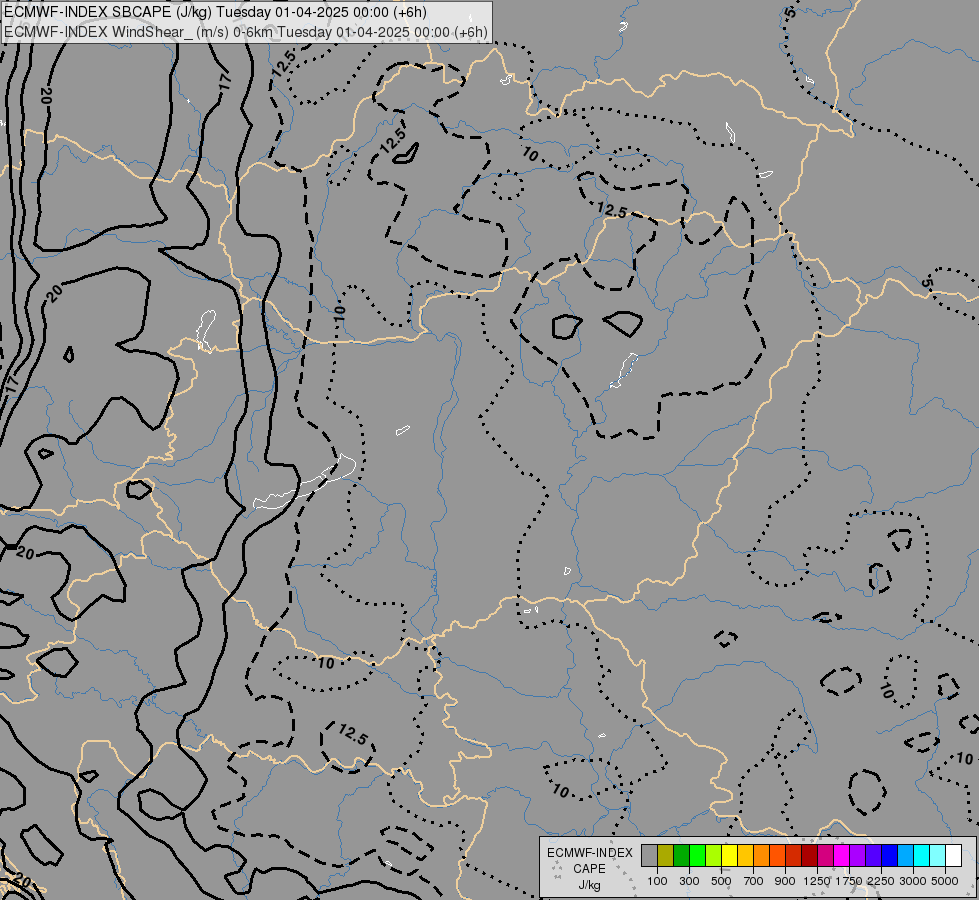This screenshot has width=979, height=900.
Task: Click the amber swatch above the 700 tick
Action: click(x=745, y=855)
